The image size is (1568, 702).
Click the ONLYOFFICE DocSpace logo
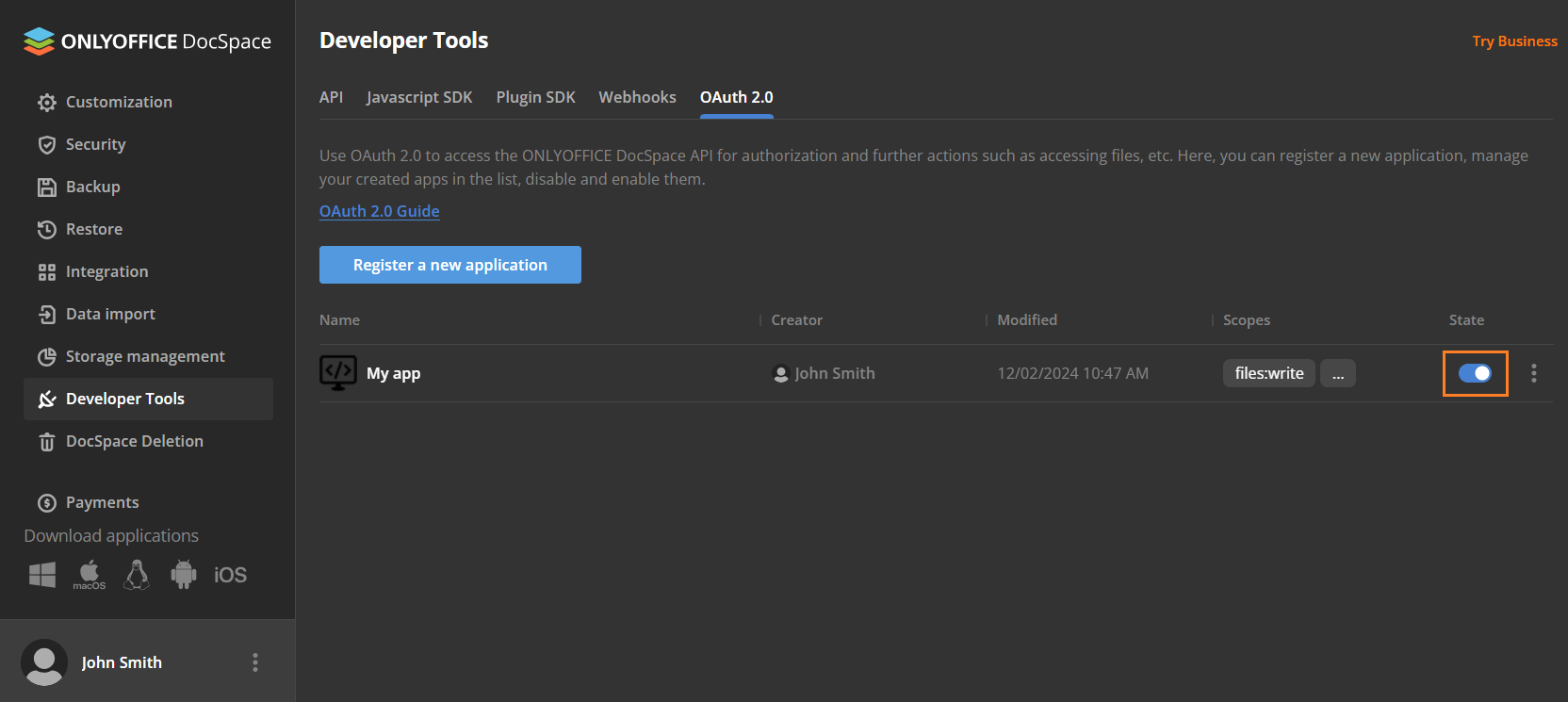[x=147, y=41]
